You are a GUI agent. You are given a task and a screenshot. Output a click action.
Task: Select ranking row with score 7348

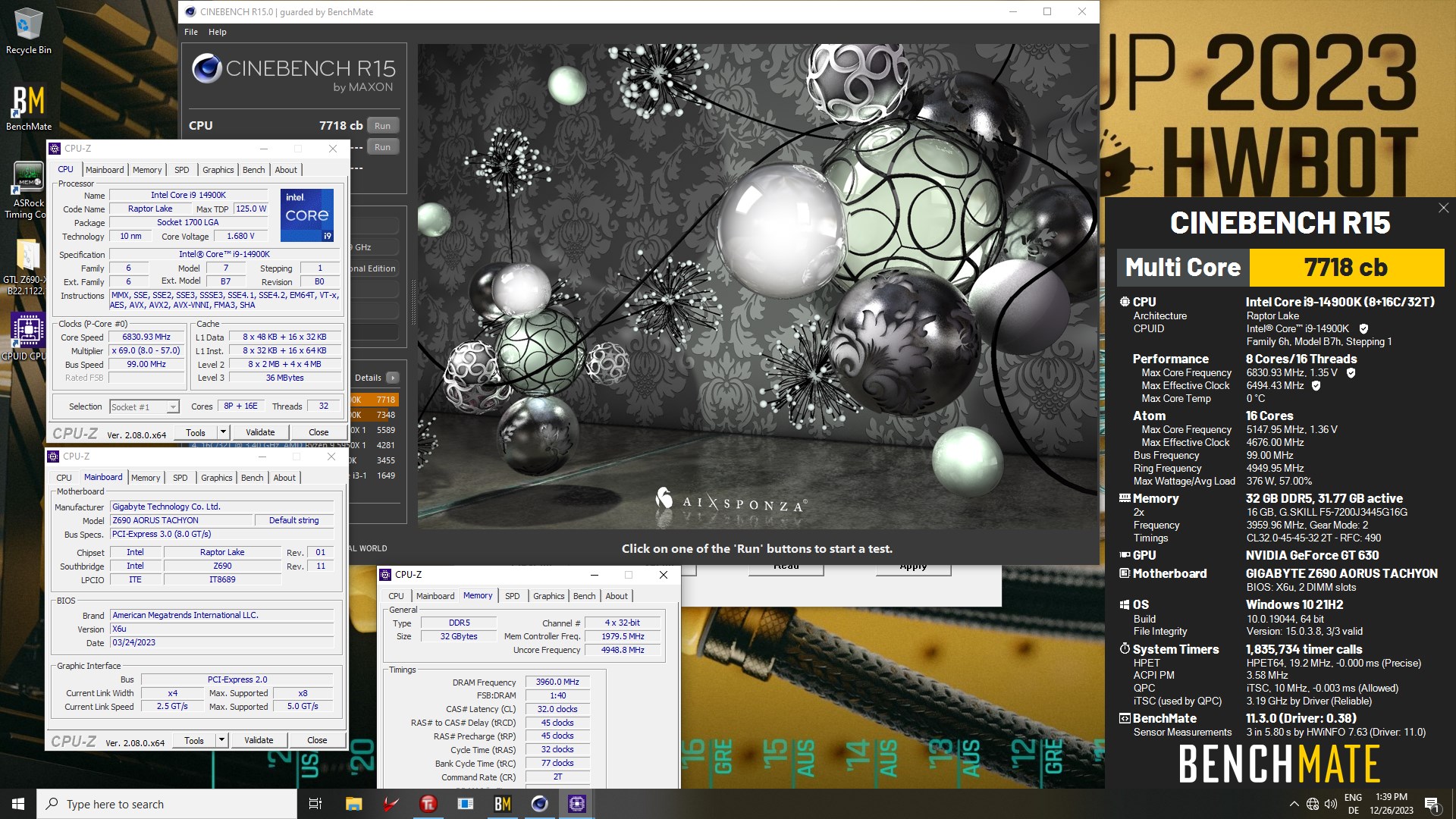pos(375,415)
